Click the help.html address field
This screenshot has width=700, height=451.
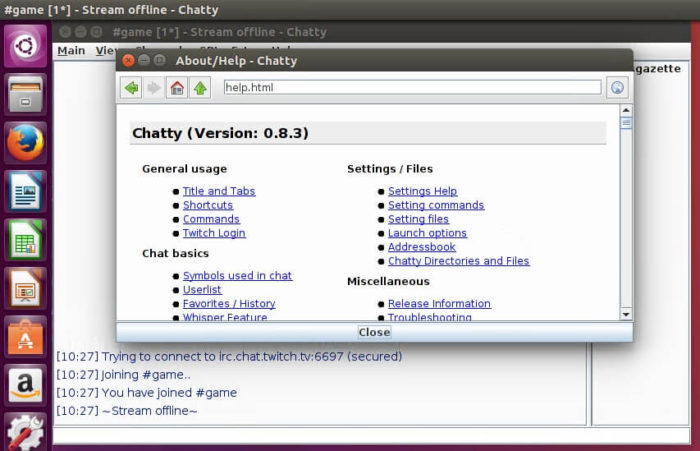(x=412, y=88)
